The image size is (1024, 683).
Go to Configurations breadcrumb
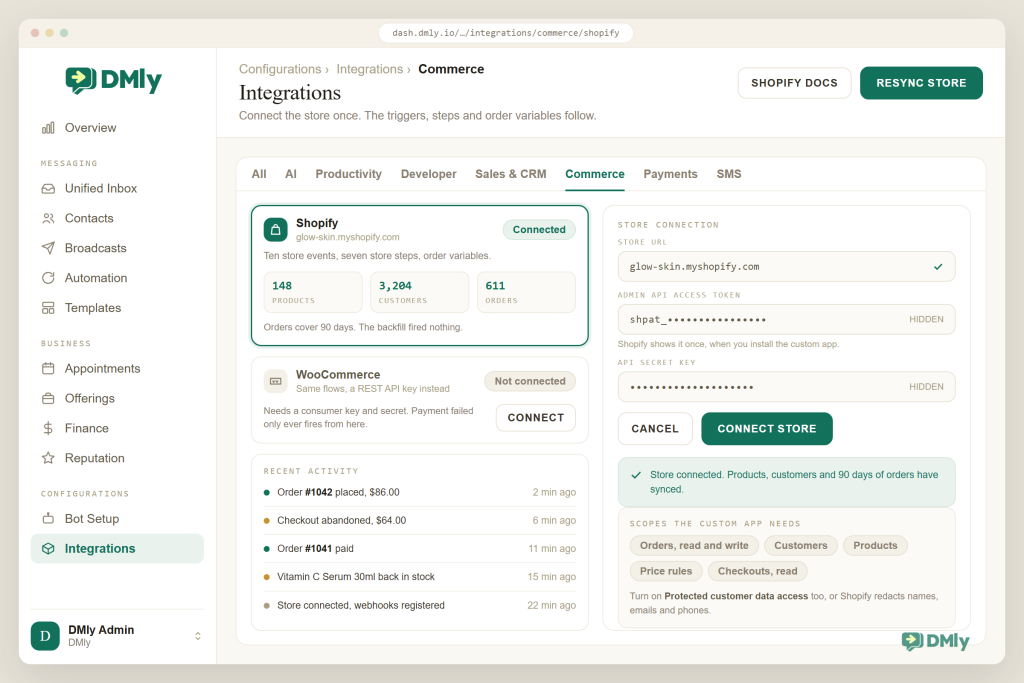(x=280, y=69)
